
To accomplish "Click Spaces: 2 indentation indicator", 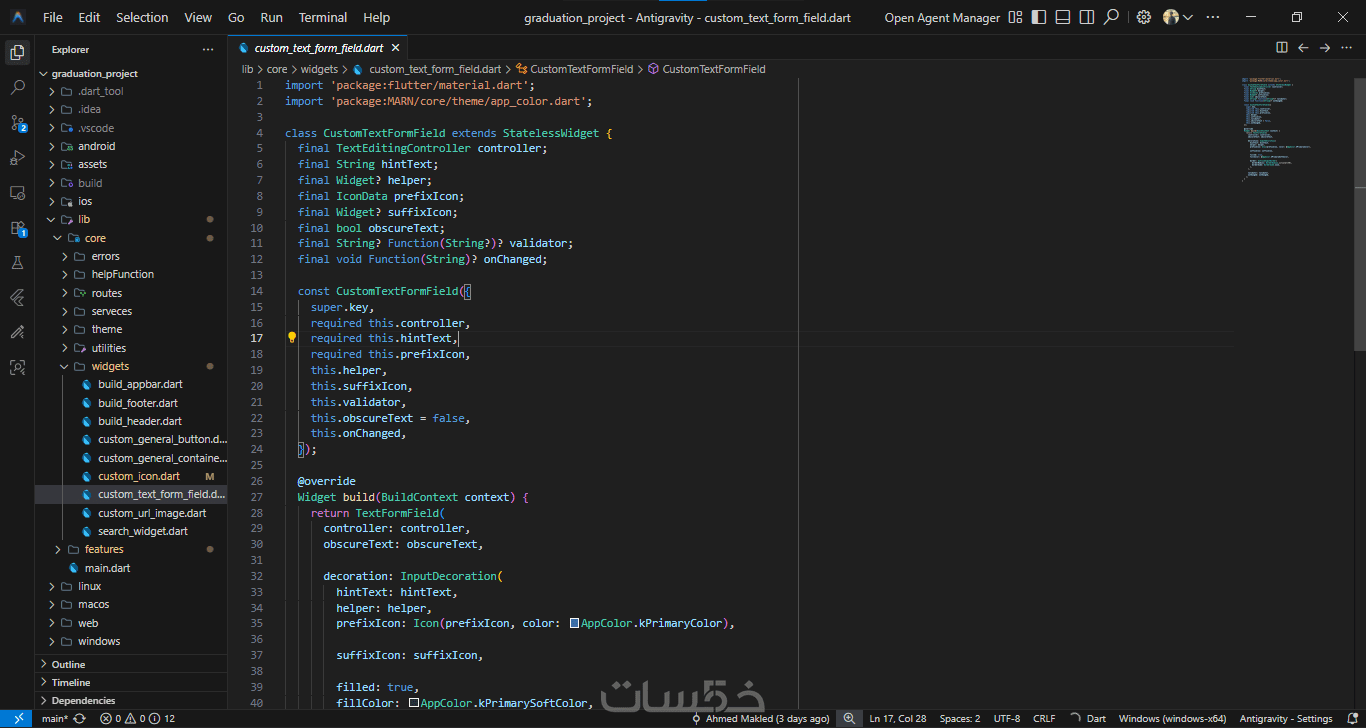I will (960, 718).
